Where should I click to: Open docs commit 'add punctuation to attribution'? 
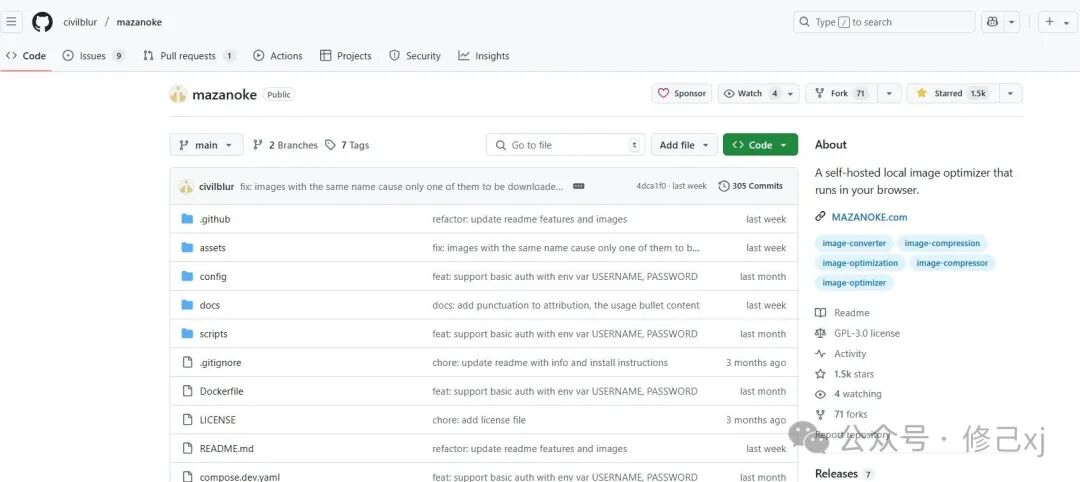click(x=565, y=305)
